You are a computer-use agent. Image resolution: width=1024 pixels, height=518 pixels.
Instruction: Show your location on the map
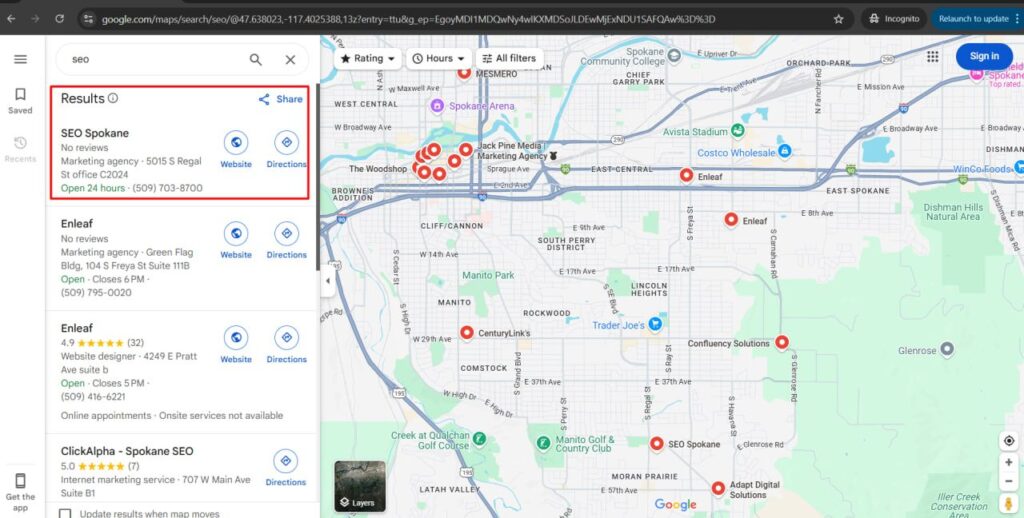click(x=1009, y=441)
